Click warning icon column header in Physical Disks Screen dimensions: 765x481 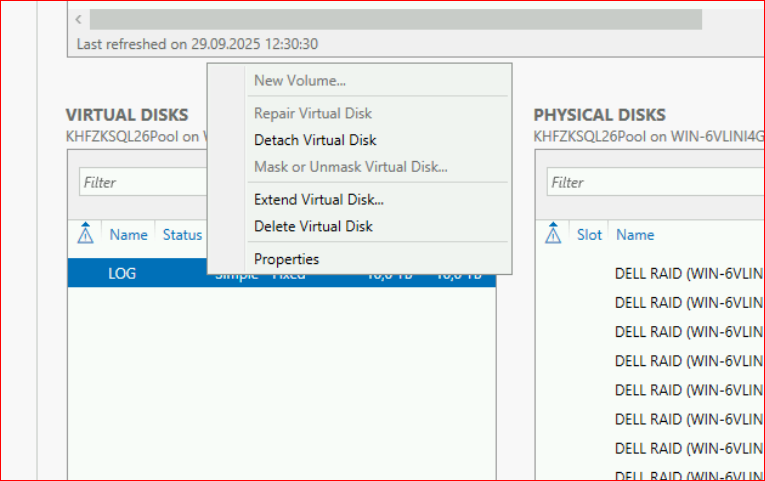(x=553, y=235)
